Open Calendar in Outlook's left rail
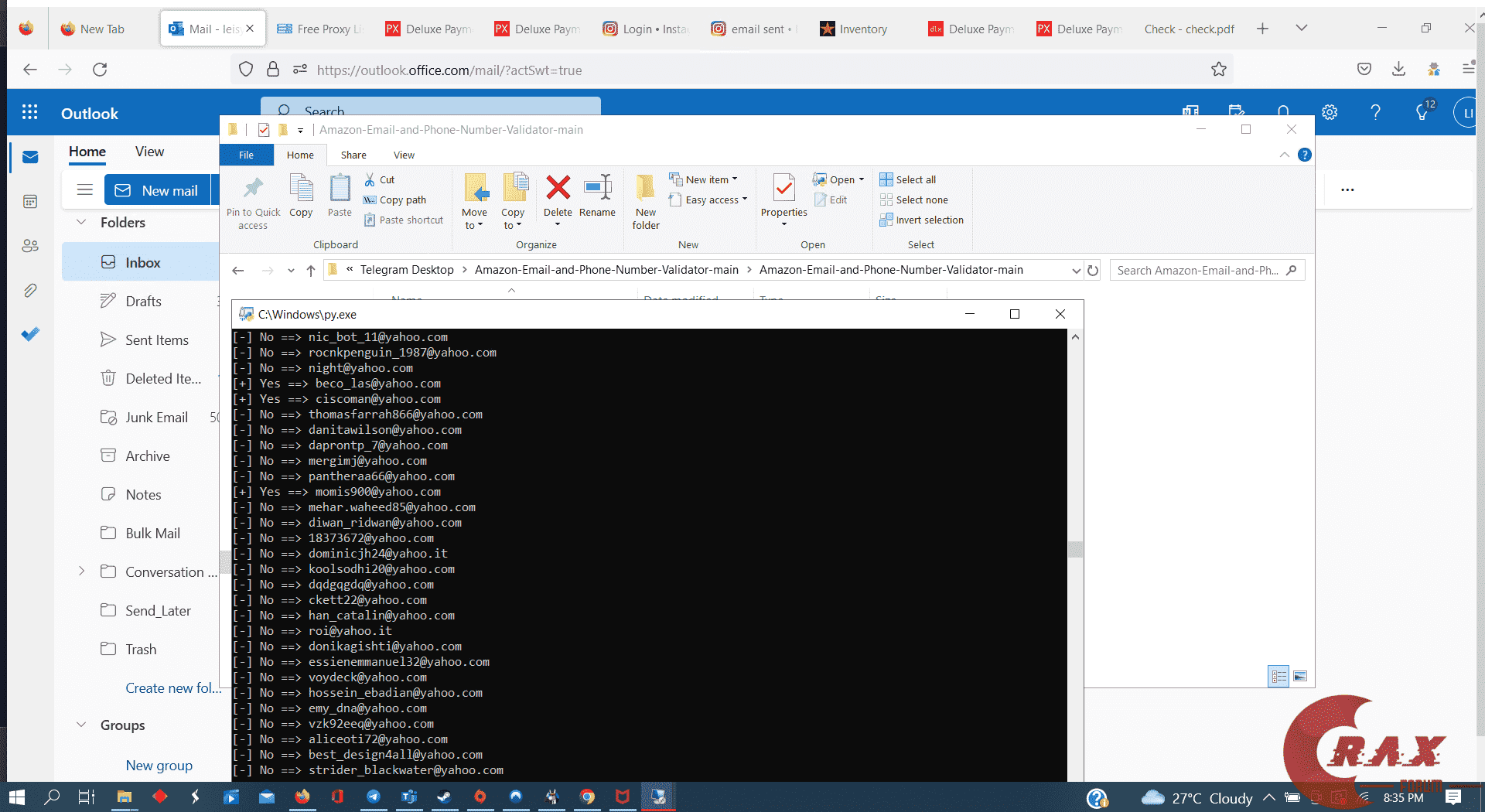The width and height of the screenshot is (1485, 812). point(30,202)
